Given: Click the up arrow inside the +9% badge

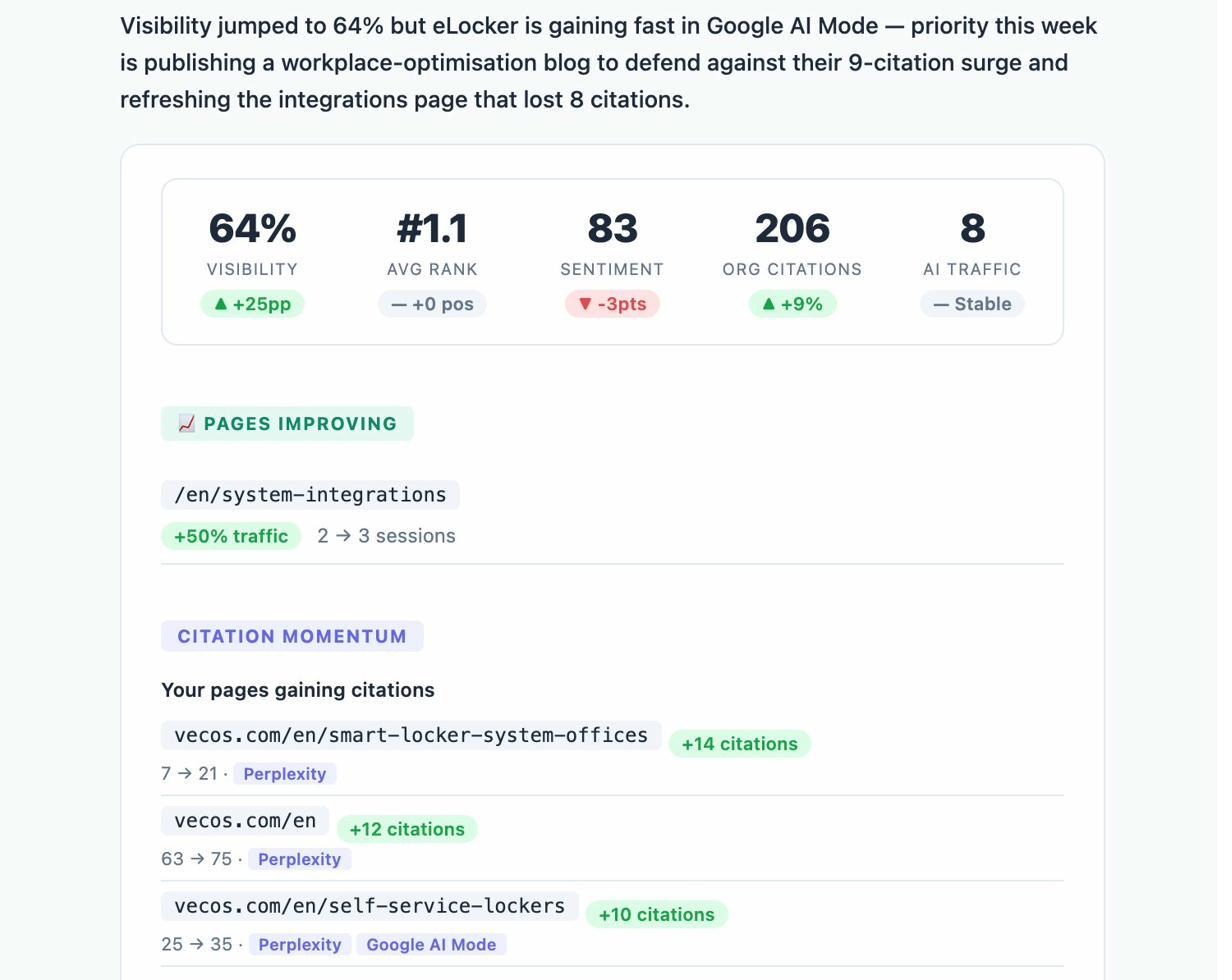Looking at the screenshot, I should click(768, 304).
